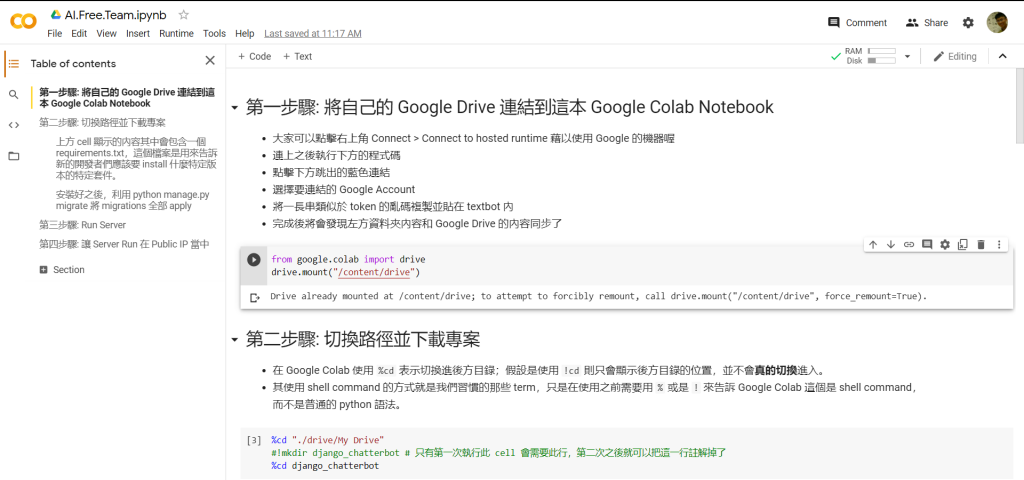Click the AI.Free.Team.ipynb notebook title
1024x480 pixels.
[118, 14]
